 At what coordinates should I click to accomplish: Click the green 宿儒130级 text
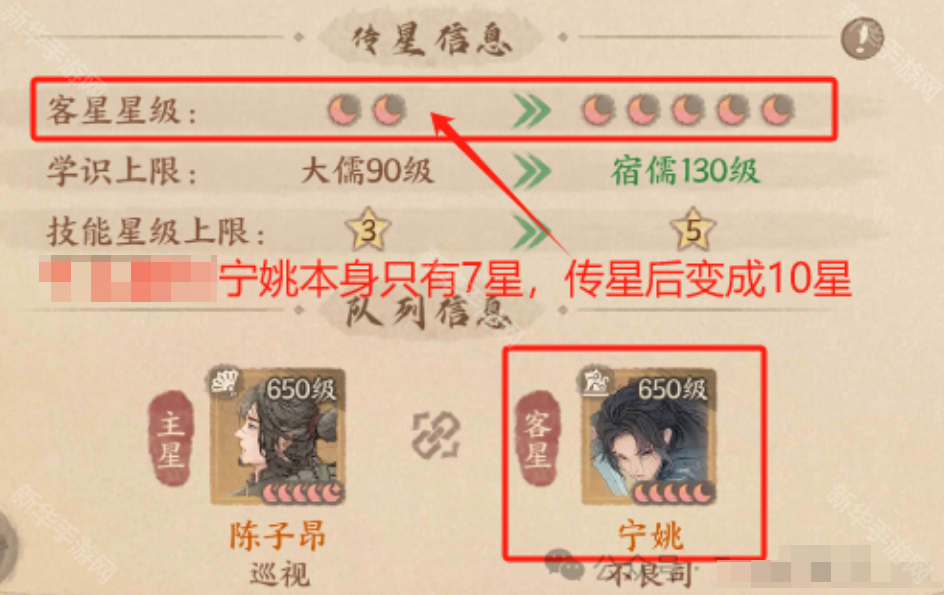[686, 170]
